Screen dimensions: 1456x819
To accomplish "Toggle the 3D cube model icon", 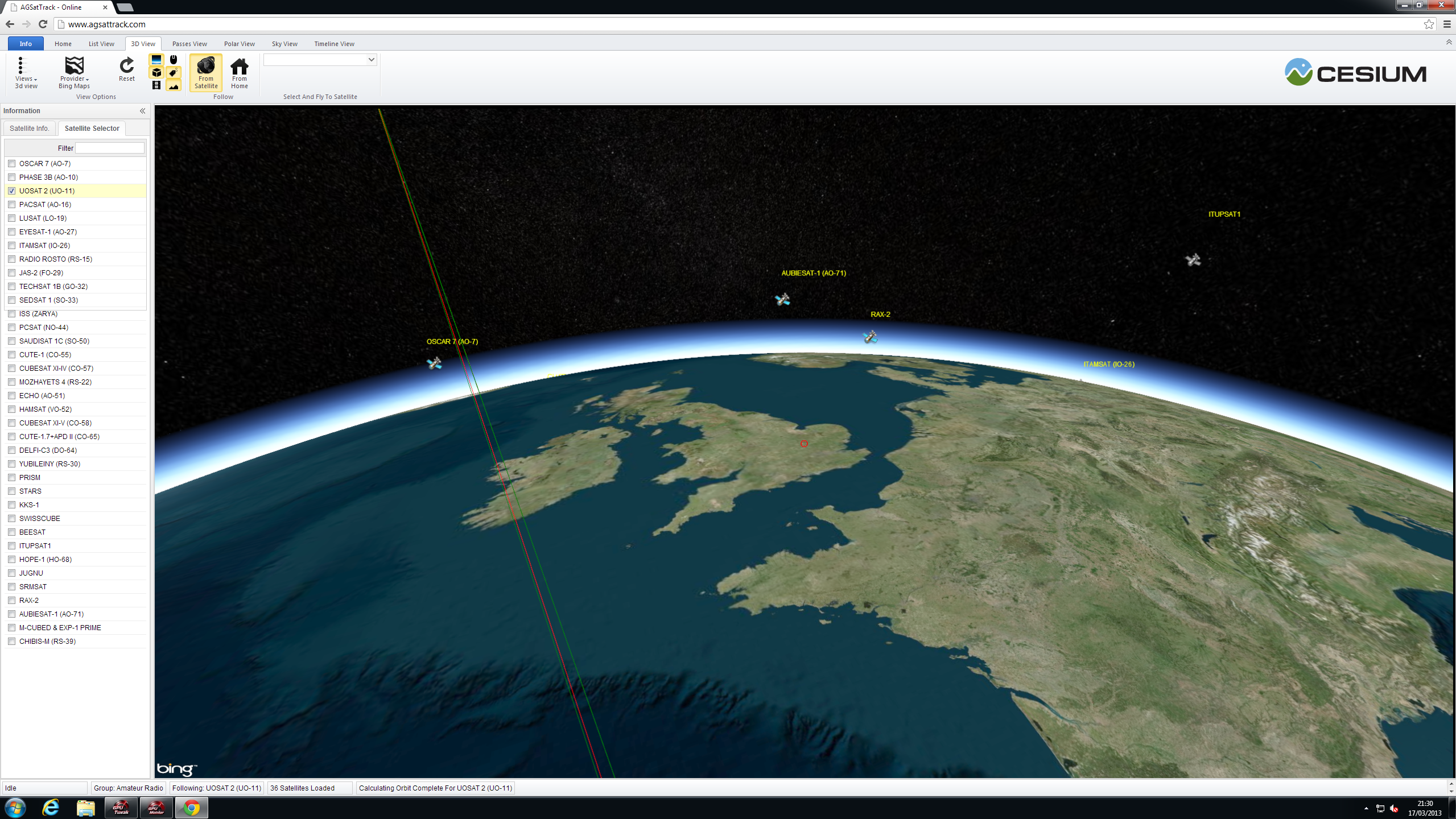I will (x=156, y=72).
